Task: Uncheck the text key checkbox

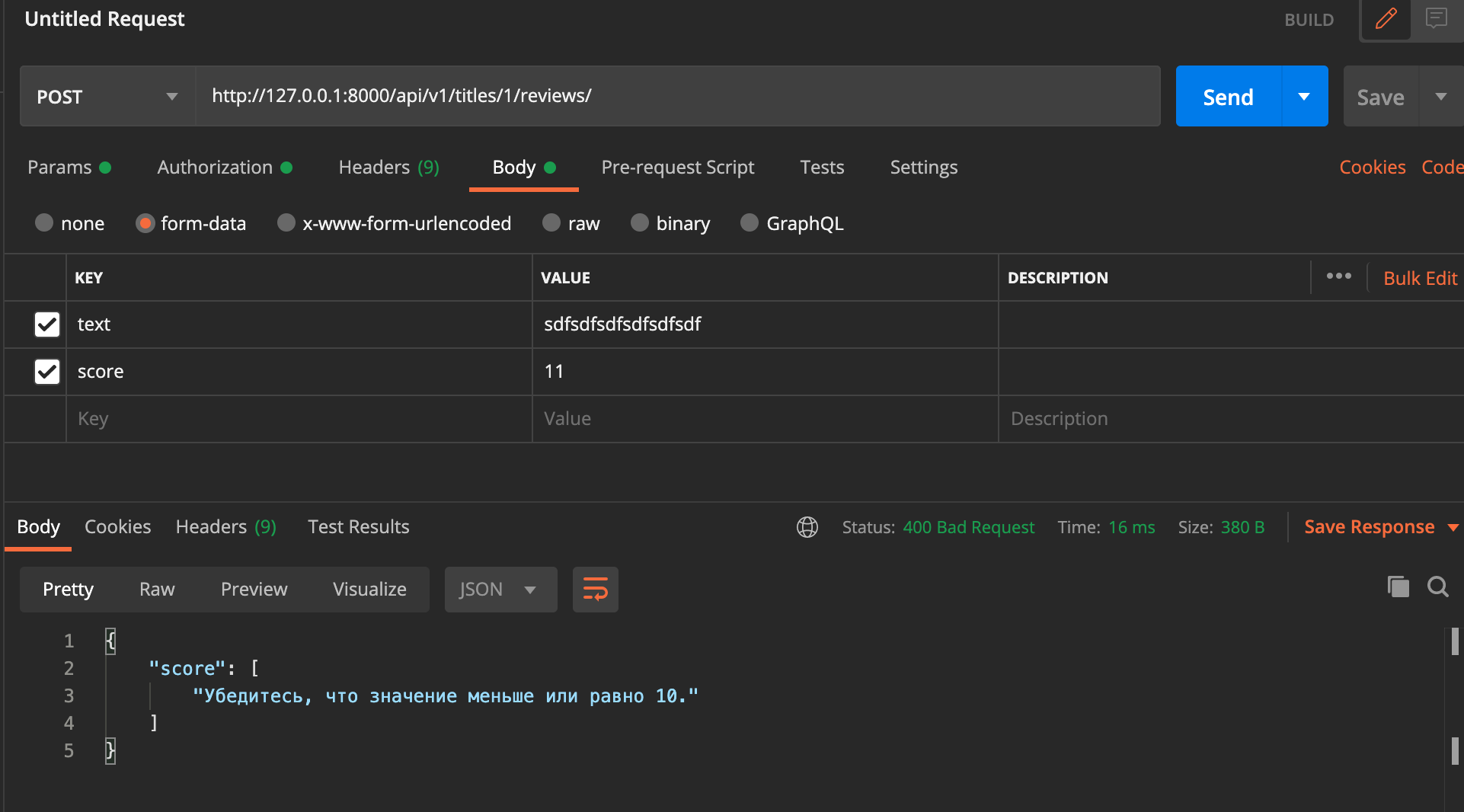Action: coord(47,324)
